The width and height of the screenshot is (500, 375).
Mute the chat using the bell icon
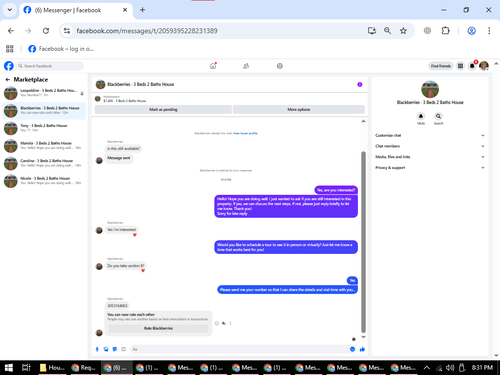(421, 116)
